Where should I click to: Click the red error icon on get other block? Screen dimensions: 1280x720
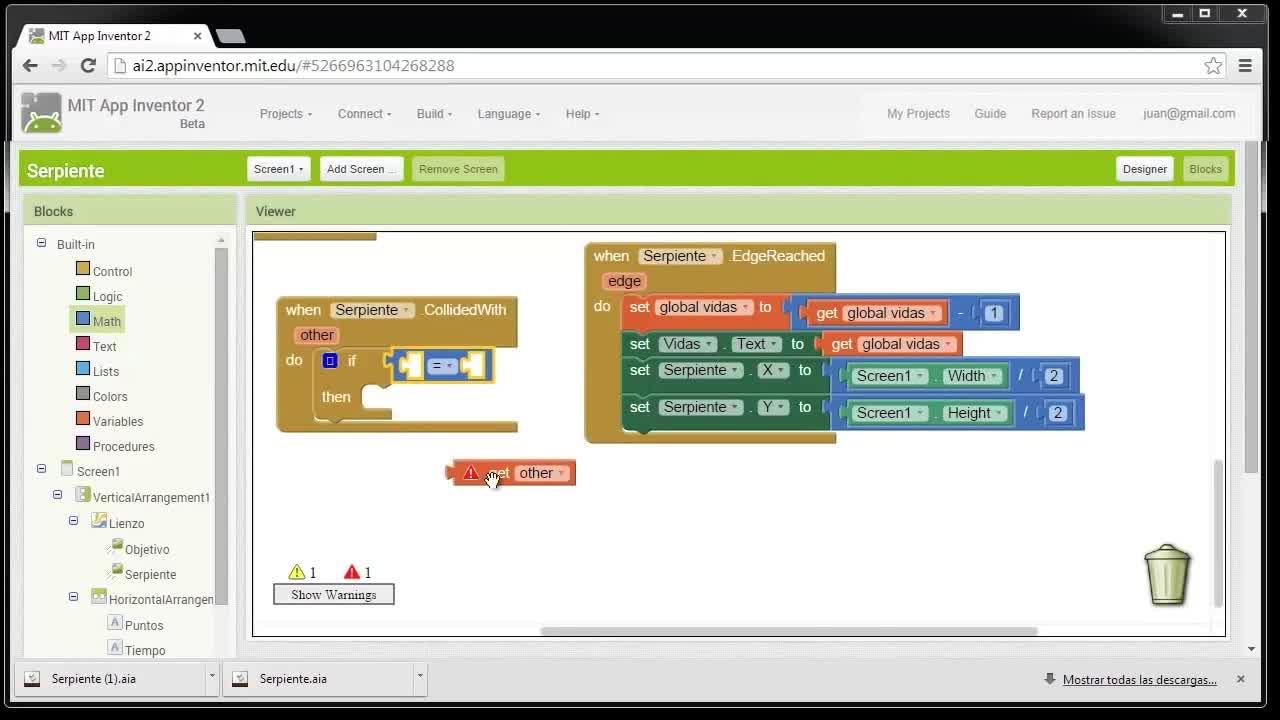click(x=471, y=472)
